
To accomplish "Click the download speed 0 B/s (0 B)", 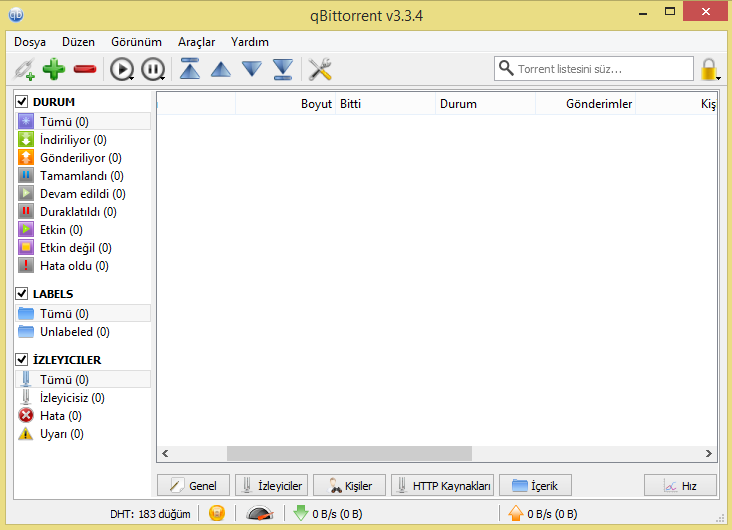I will [x=329, y=514].
